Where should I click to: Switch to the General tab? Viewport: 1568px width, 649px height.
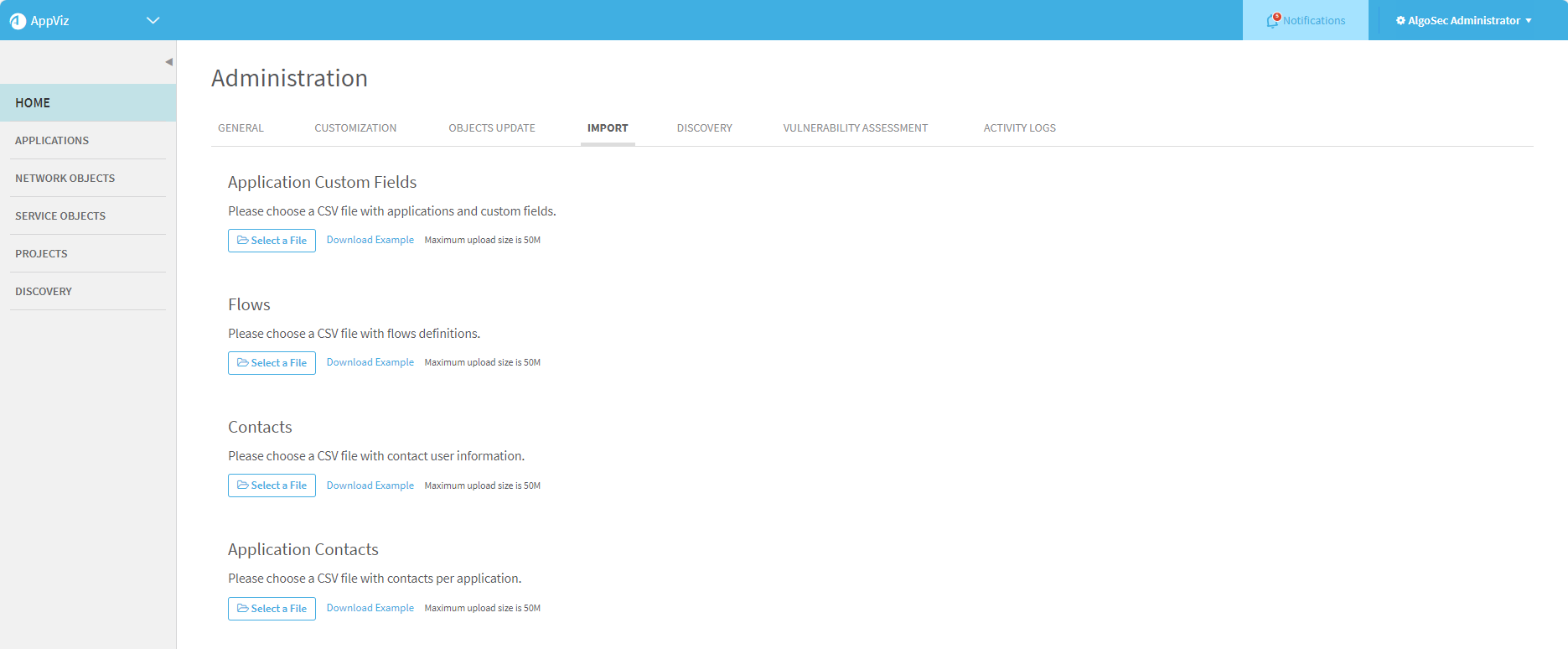241,128
